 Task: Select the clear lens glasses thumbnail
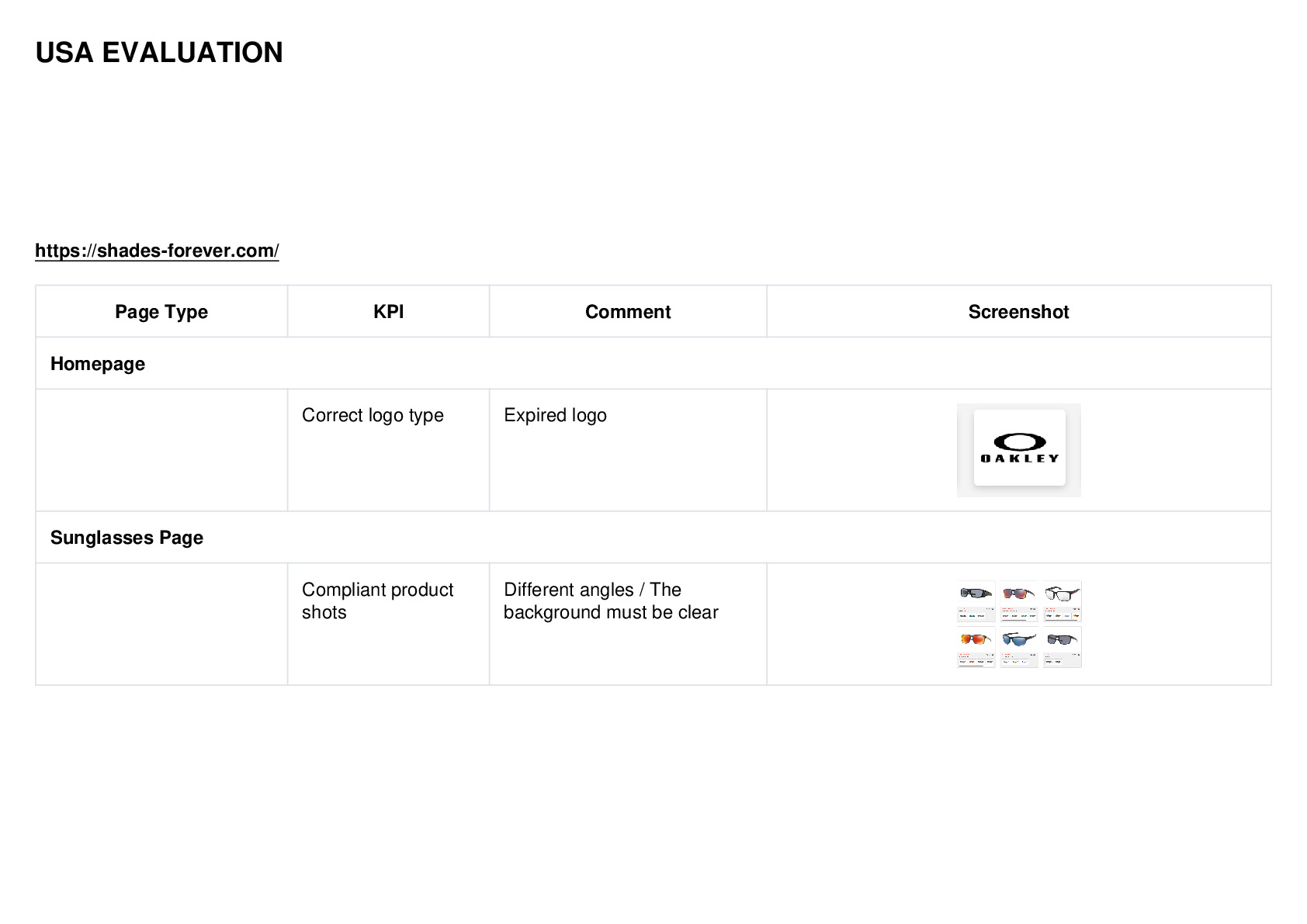1062,601
